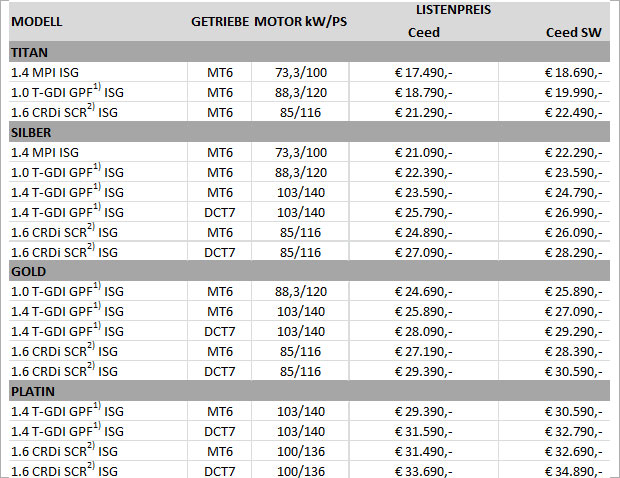This screenshot has width=620, height=478.
Task: Click the Ceed SW column header
Action: [x=573, y=33]
